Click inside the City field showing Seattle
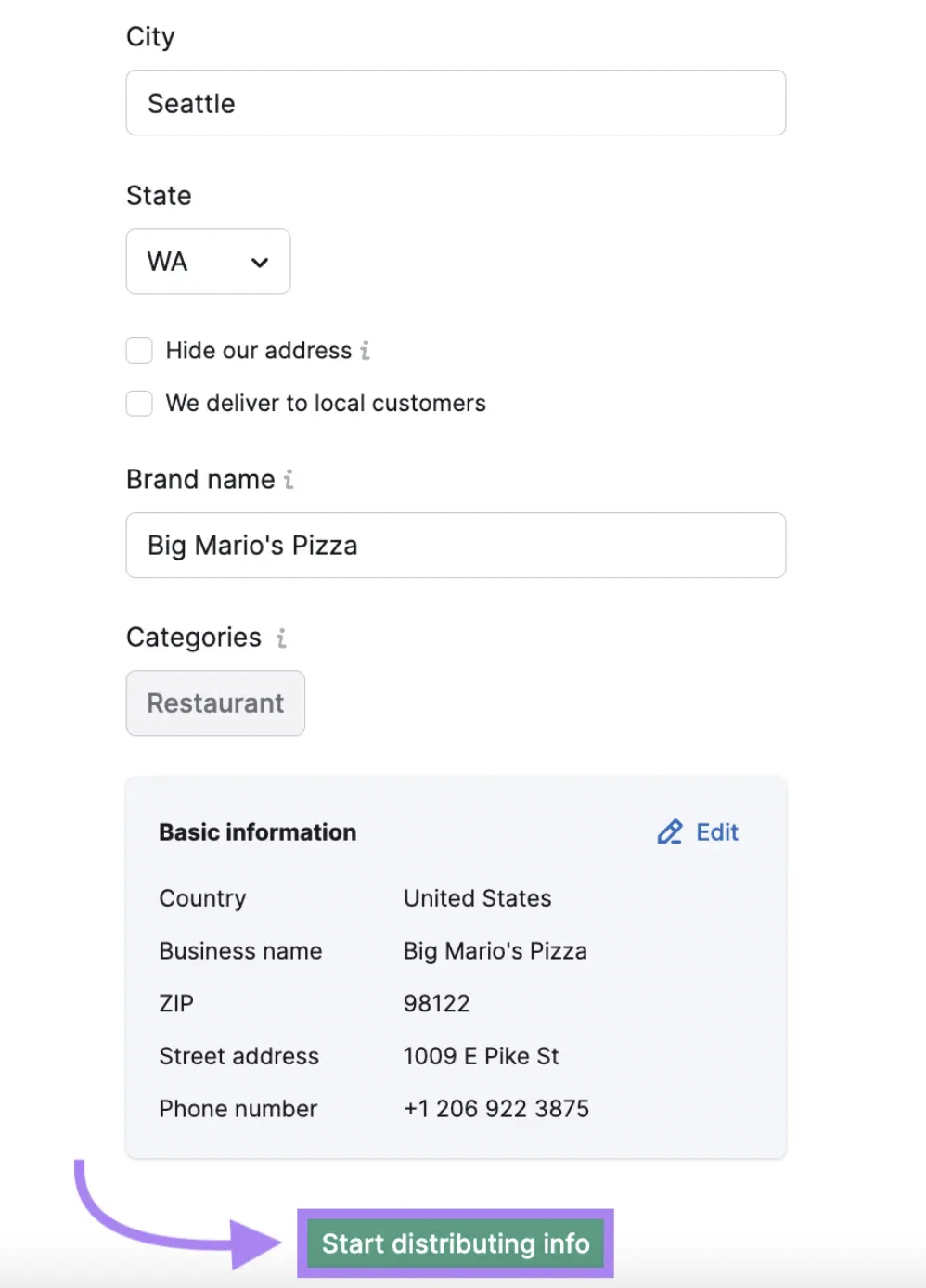Screen dimensions: 926x1288 [455, 103]
